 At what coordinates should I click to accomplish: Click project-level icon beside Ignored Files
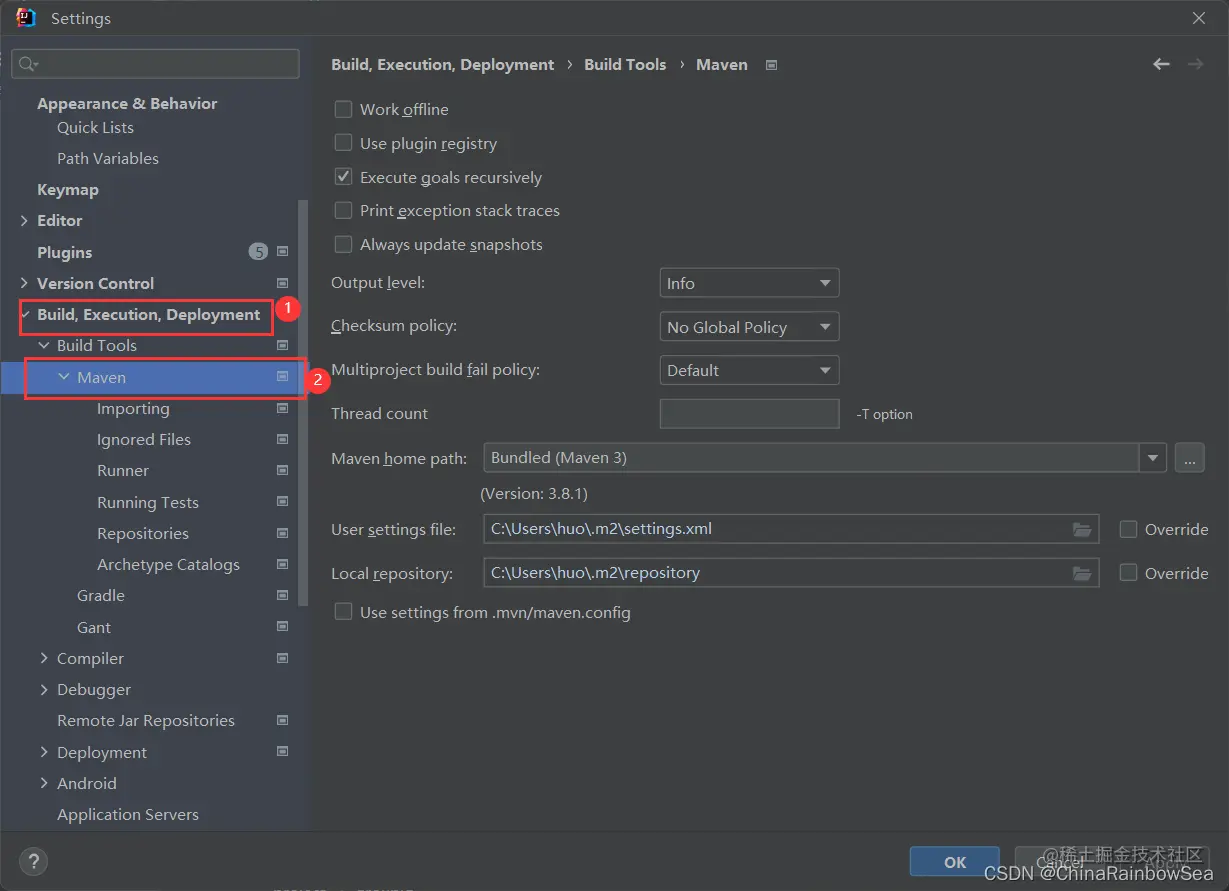coord(283,439)
